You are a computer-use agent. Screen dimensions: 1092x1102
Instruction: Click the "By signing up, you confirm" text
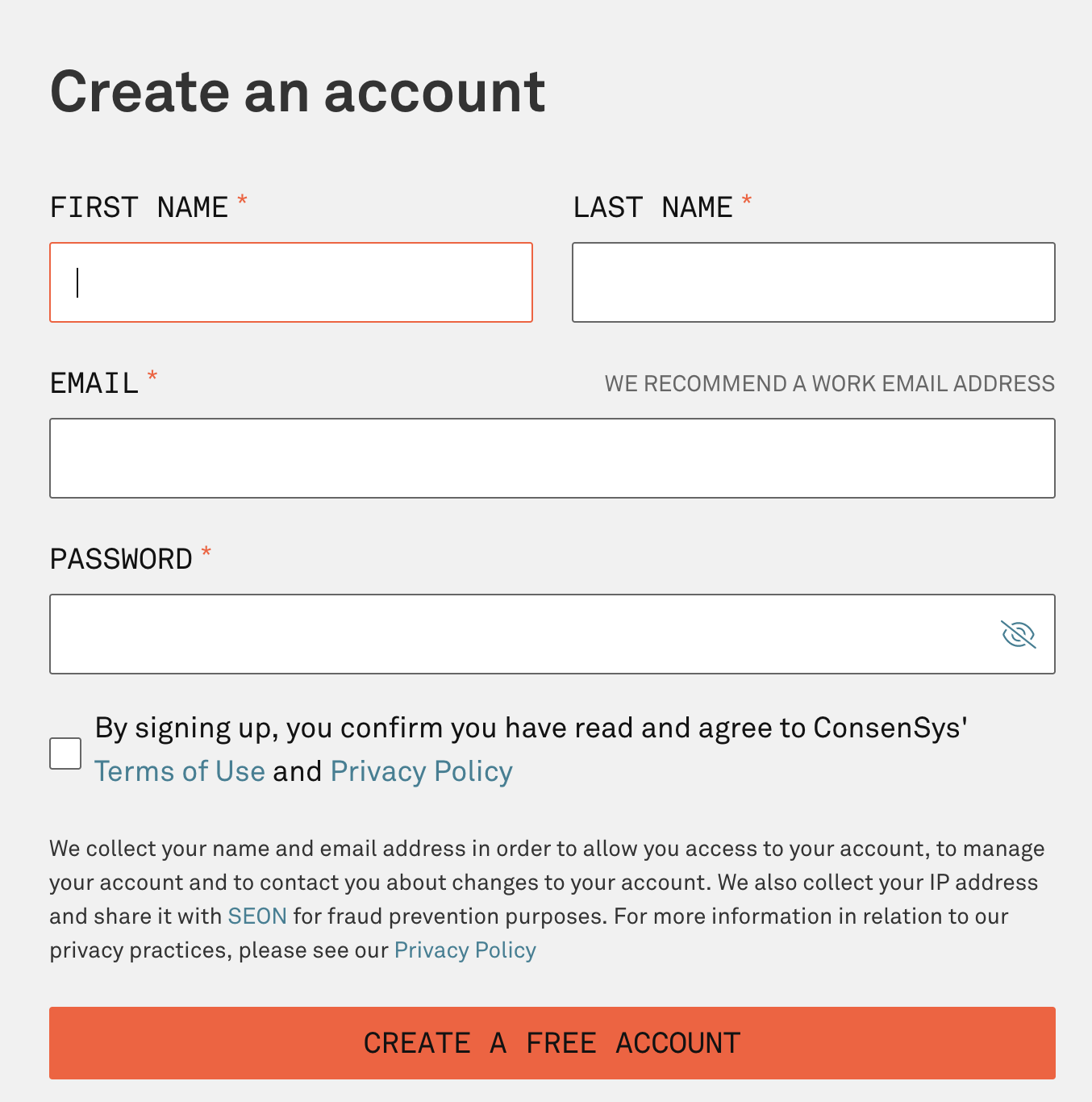coord(531,728)
